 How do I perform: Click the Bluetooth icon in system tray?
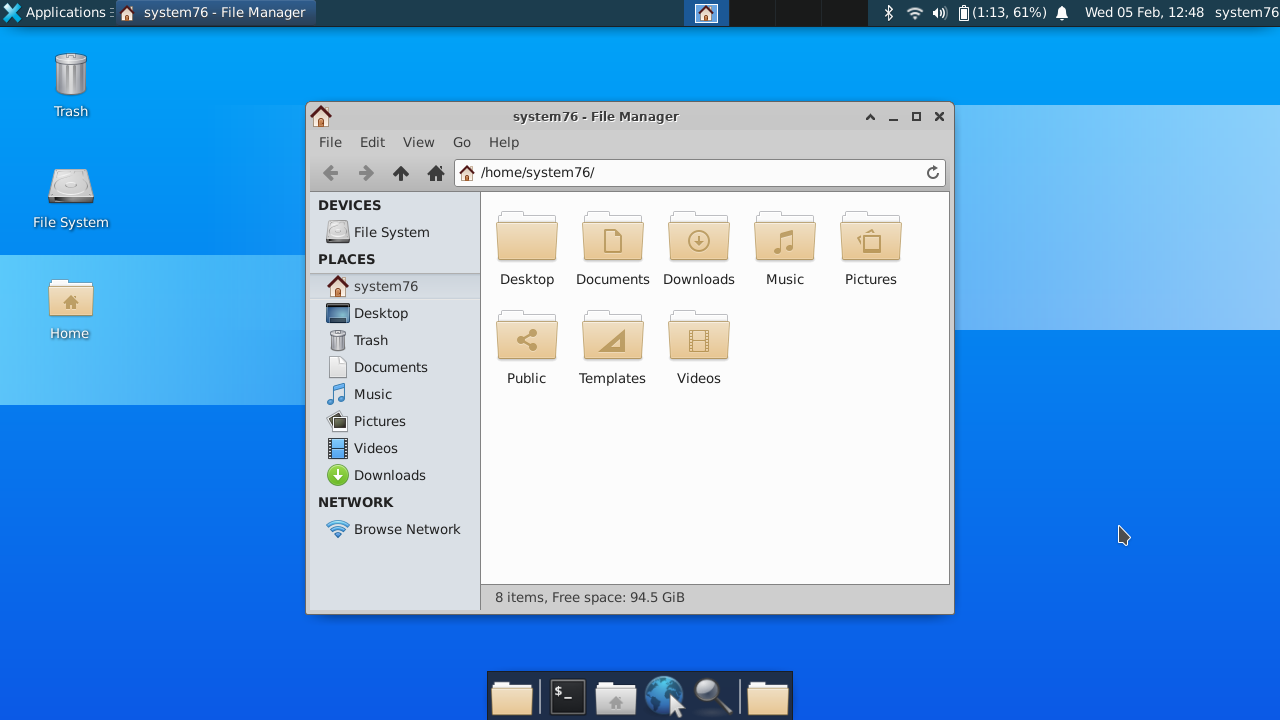click(888, 13)
